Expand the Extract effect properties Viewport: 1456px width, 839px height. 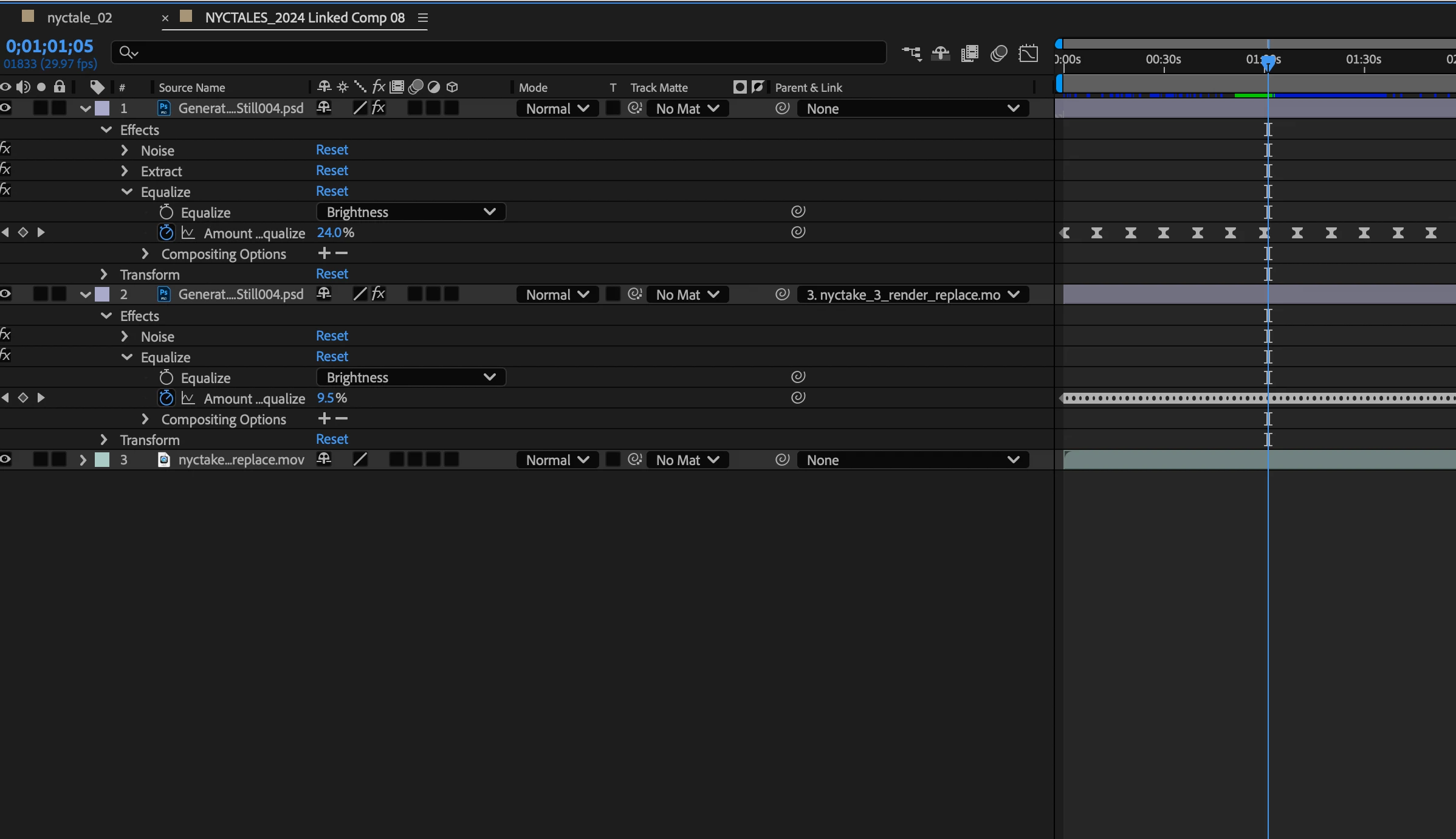coord(125,171)
